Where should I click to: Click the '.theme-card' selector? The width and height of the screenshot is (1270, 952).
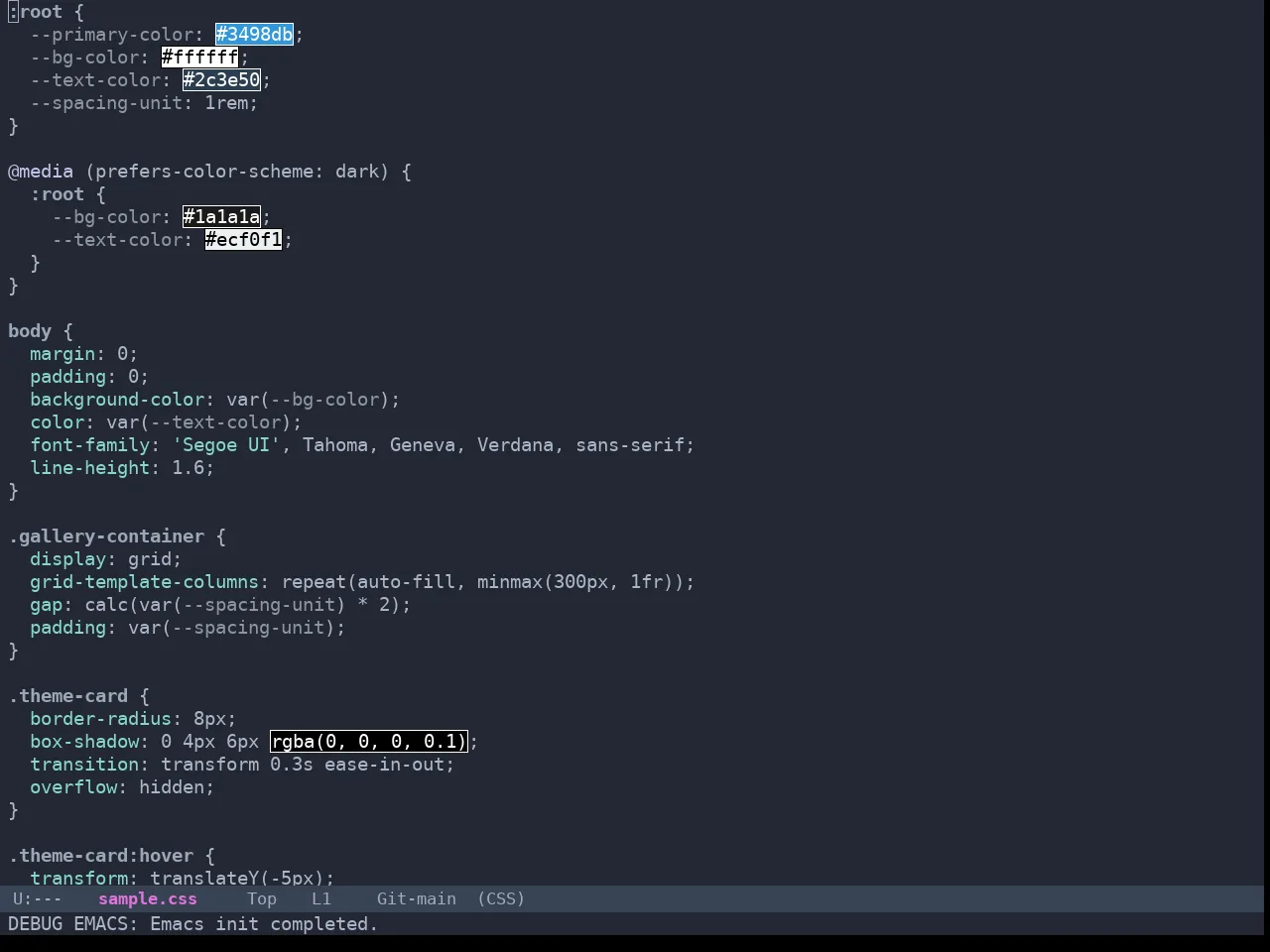pyautogui.click(x=67, y=696)
